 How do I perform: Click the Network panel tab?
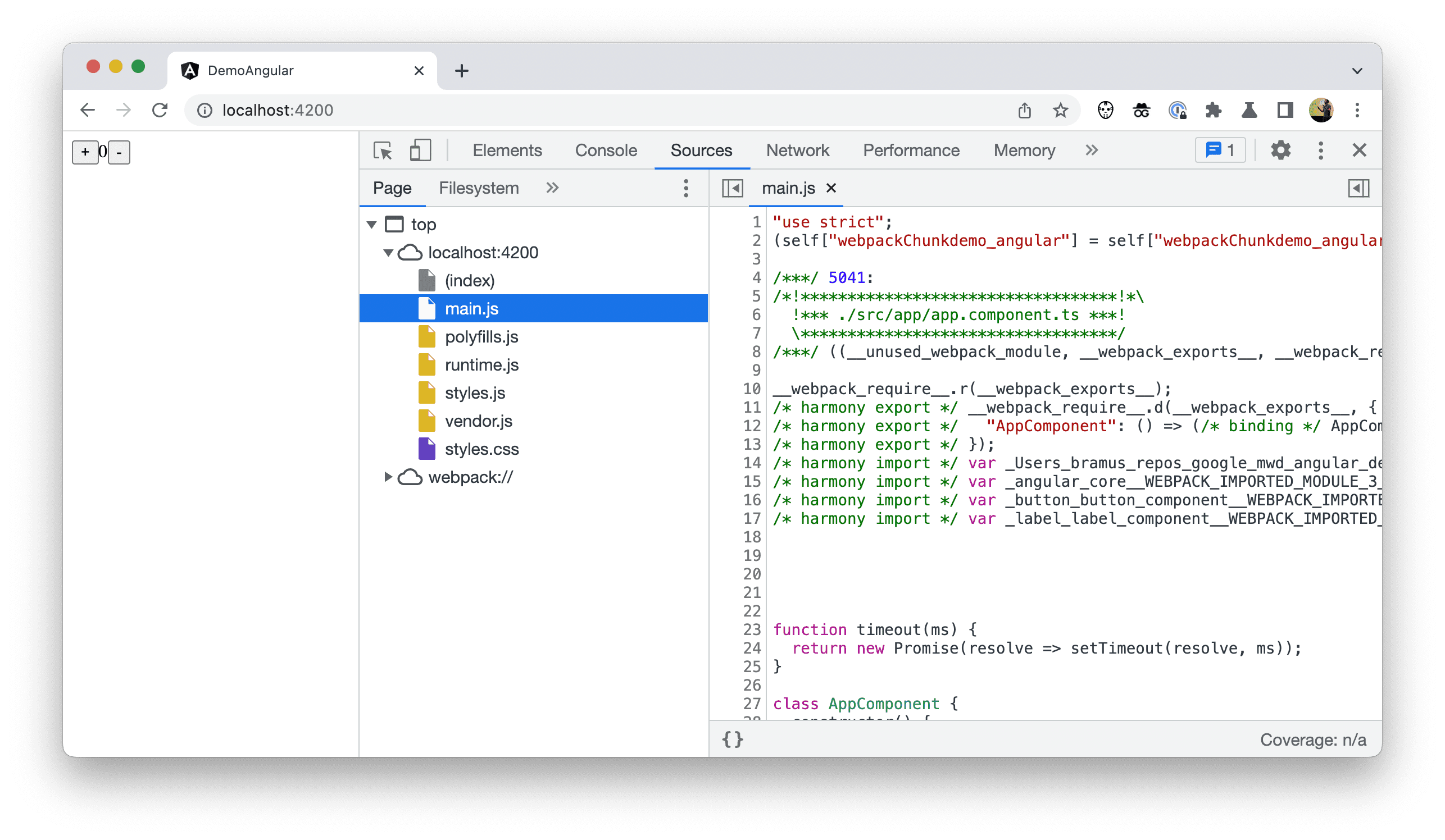pos(797,151)
